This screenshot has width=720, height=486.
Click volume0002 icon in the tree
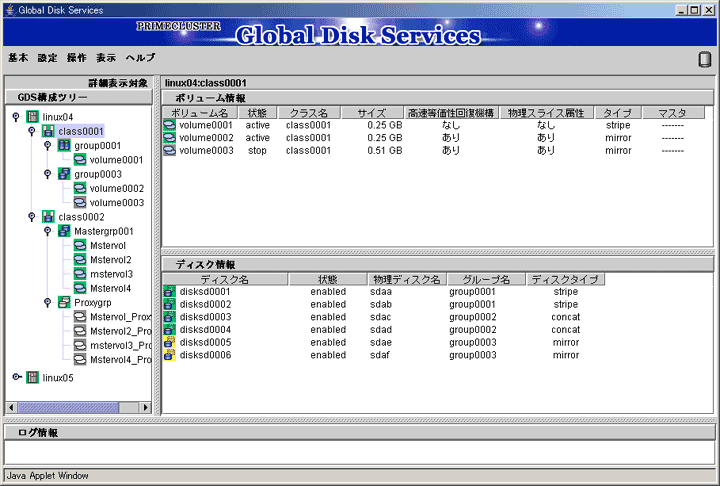[x=80, y=188]
